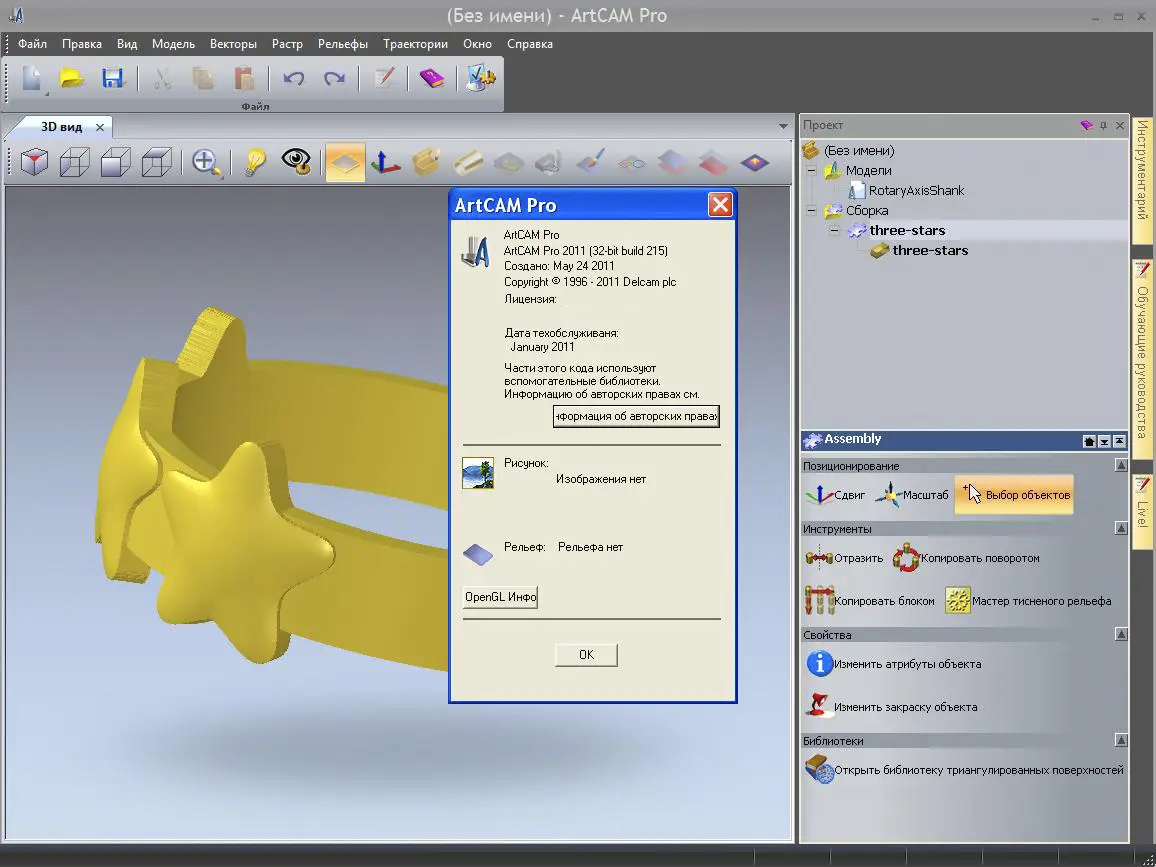This screenshot has height=867, width=1156.
Task: Open a file with folder icon
Action: (x=72, y=77)
